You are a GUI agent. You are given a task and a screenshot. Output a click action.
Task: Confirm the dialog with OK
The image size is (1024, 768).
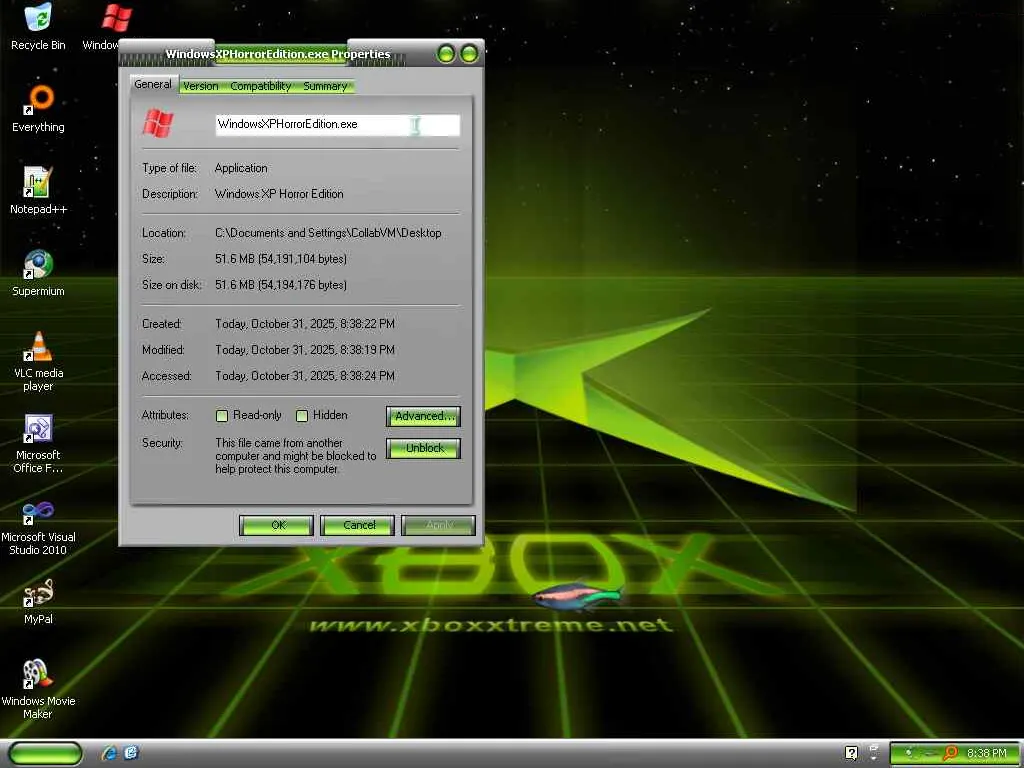[x=277, y=525]
